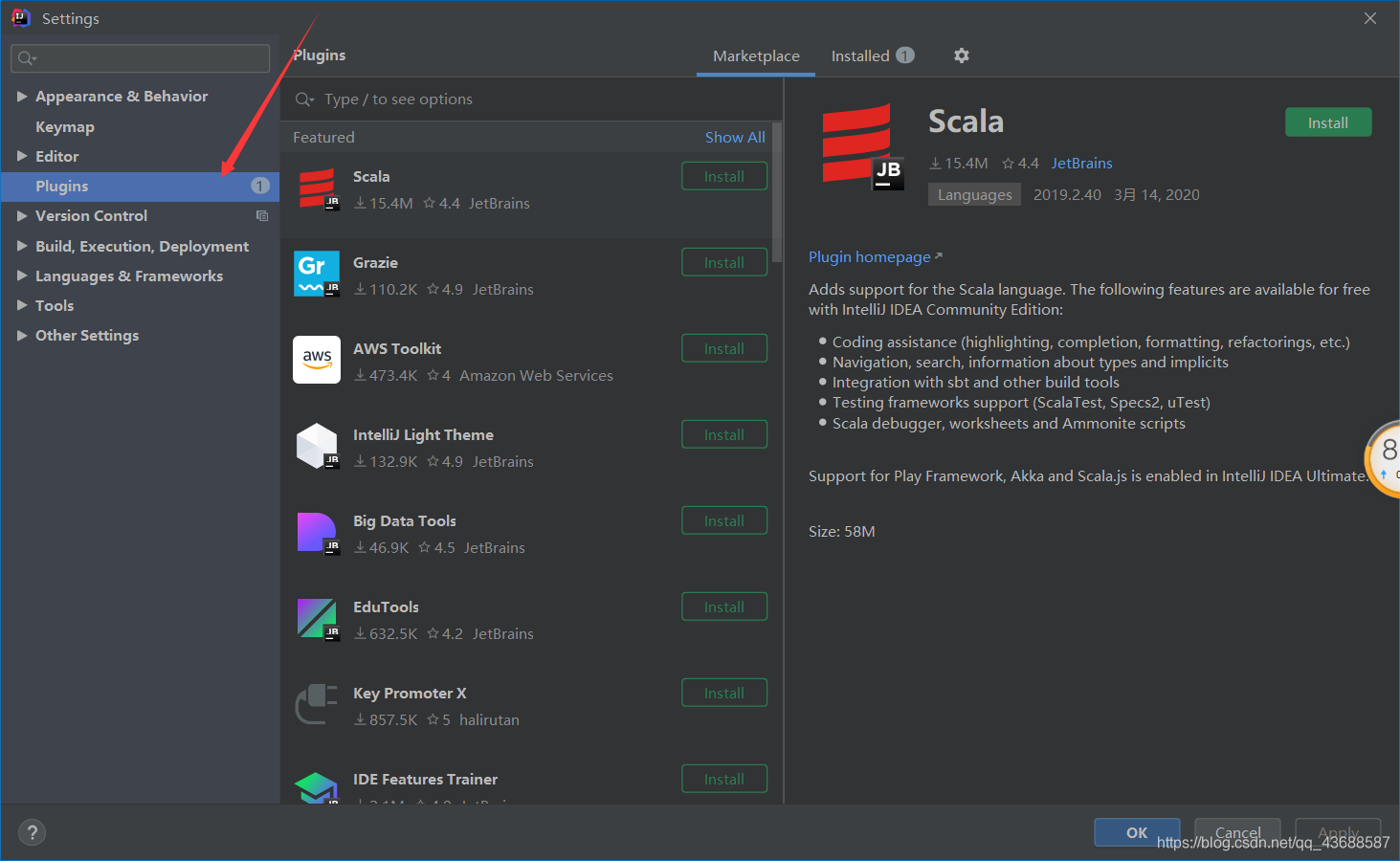
Task: Expand Appearance & Behavior section
Action: click(x=21, y=97)
